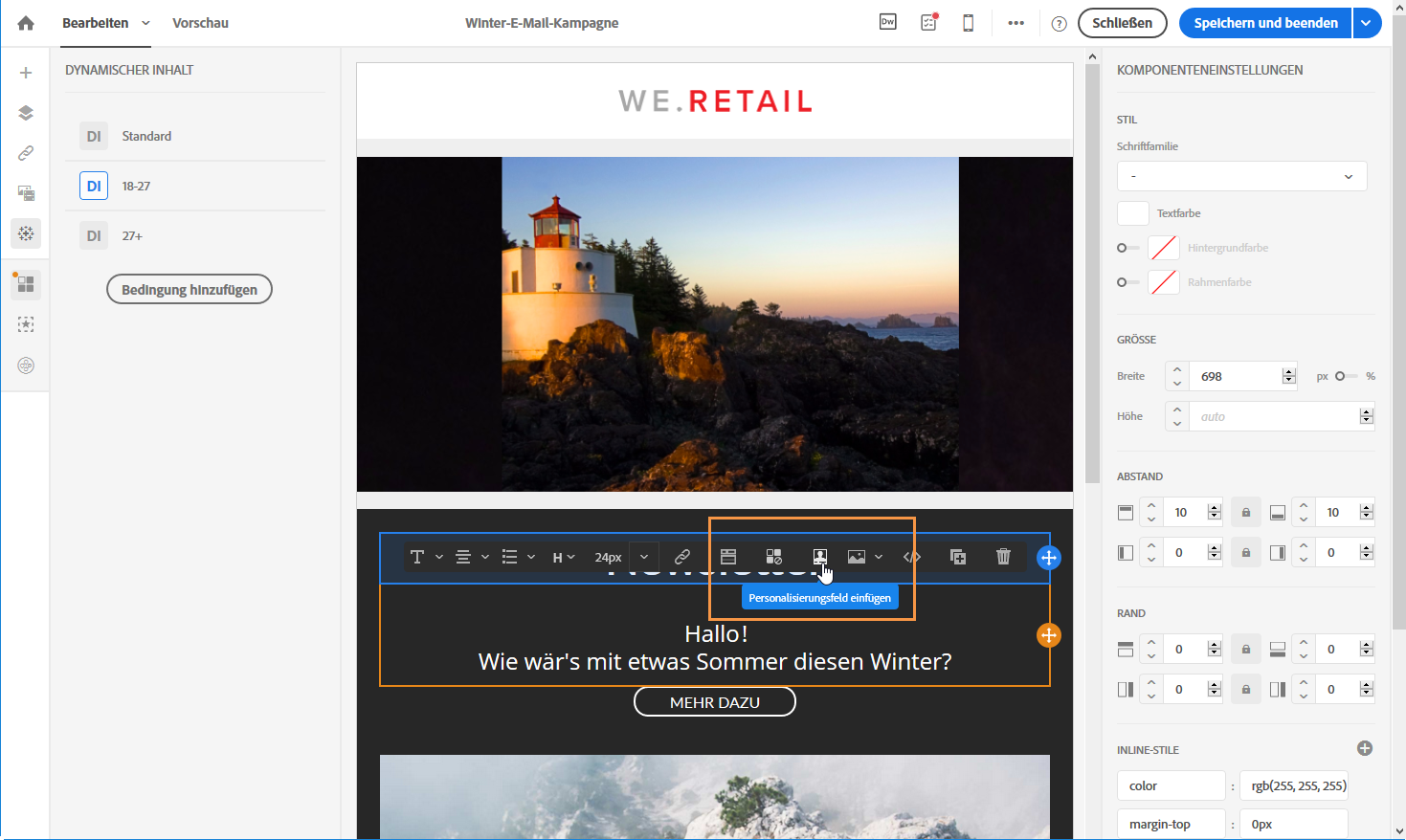
Task: Click the margin-top inline style field
Action: (x=1172, y=824)
